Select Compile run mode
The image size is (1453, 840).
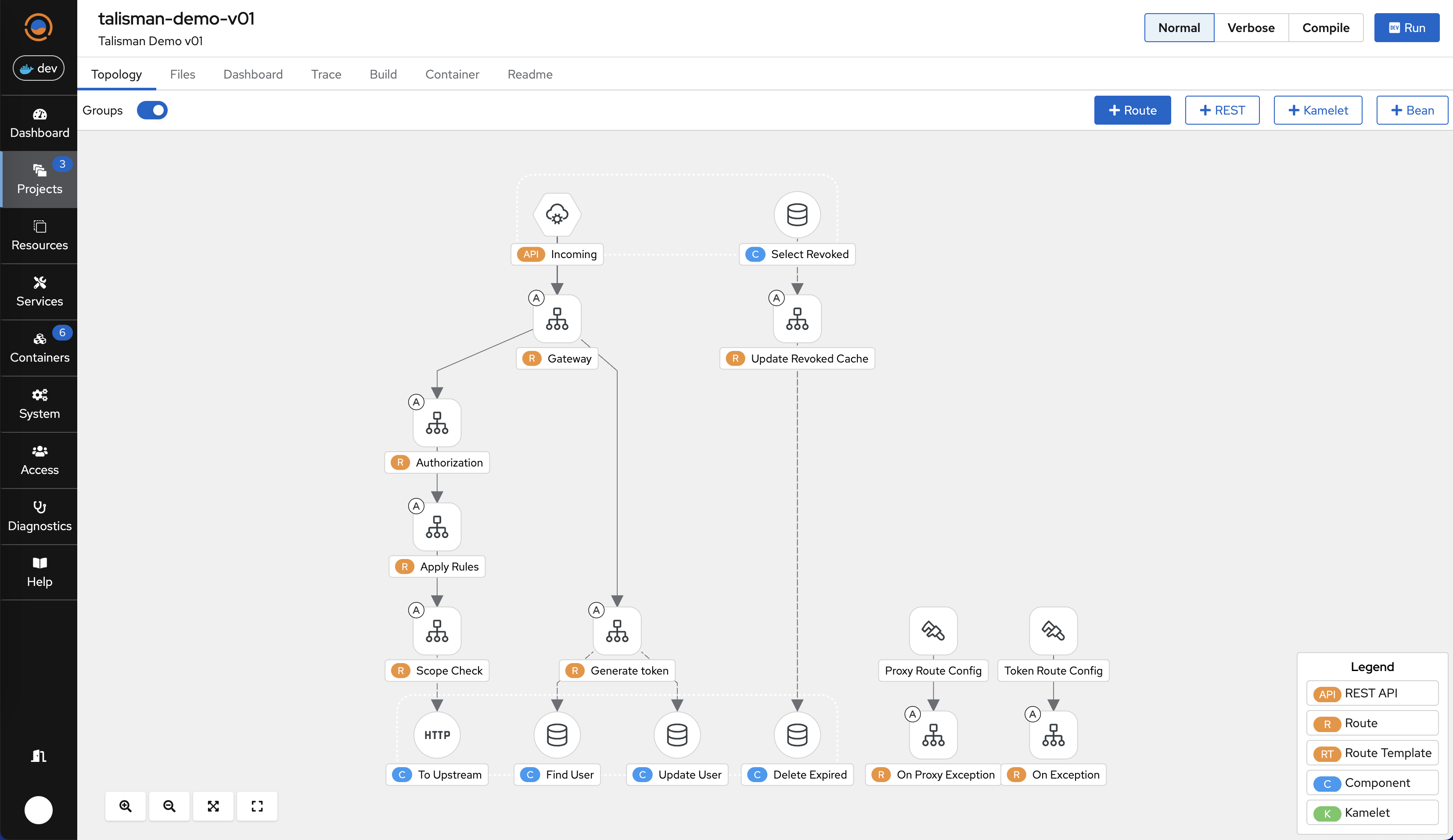(x=1325, y=28)
